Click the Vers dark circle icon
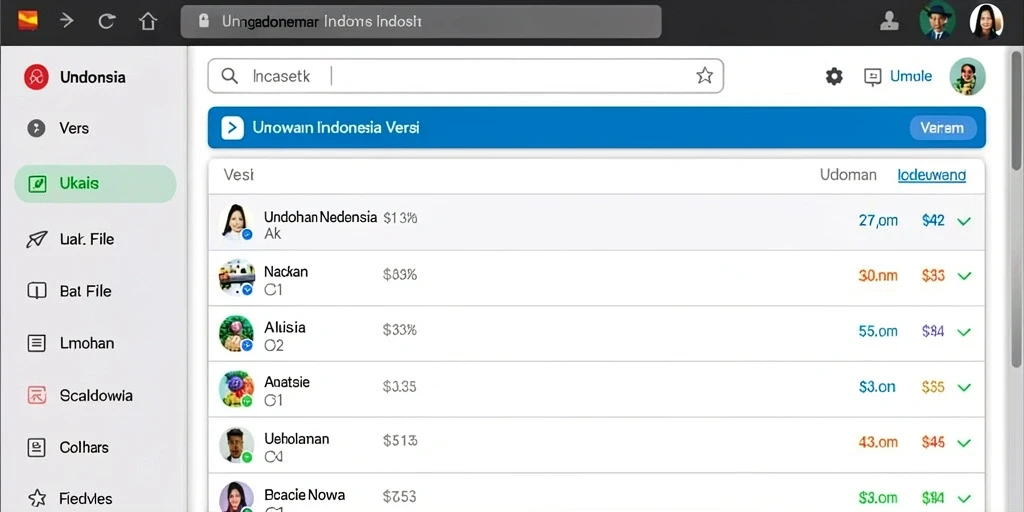The image size is (1024, 512). point(36,128)
